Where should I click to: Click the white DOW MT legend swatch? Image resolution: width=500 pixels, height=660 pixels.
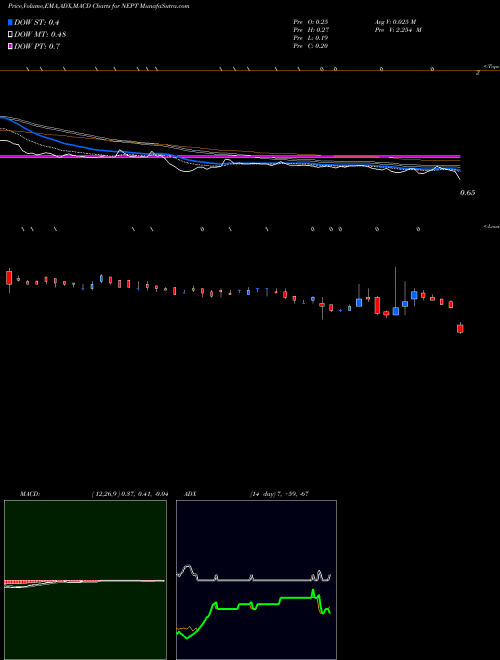[x=10, y=34]
